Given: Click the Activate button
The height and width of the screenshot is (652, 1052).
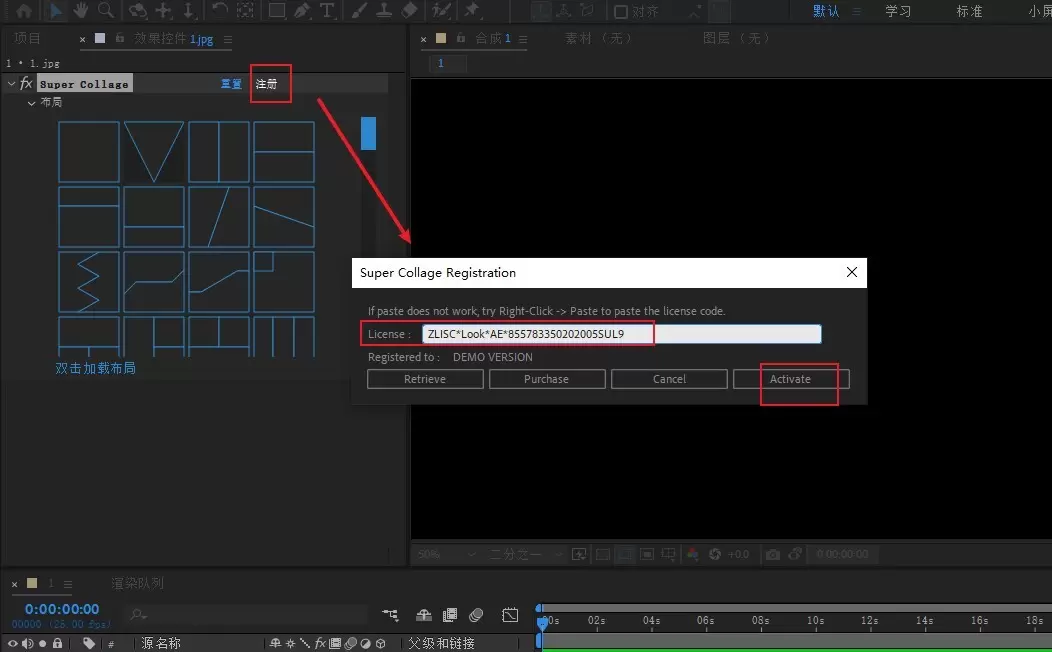Looking at the screenshot, I should [x=791, y=379].
